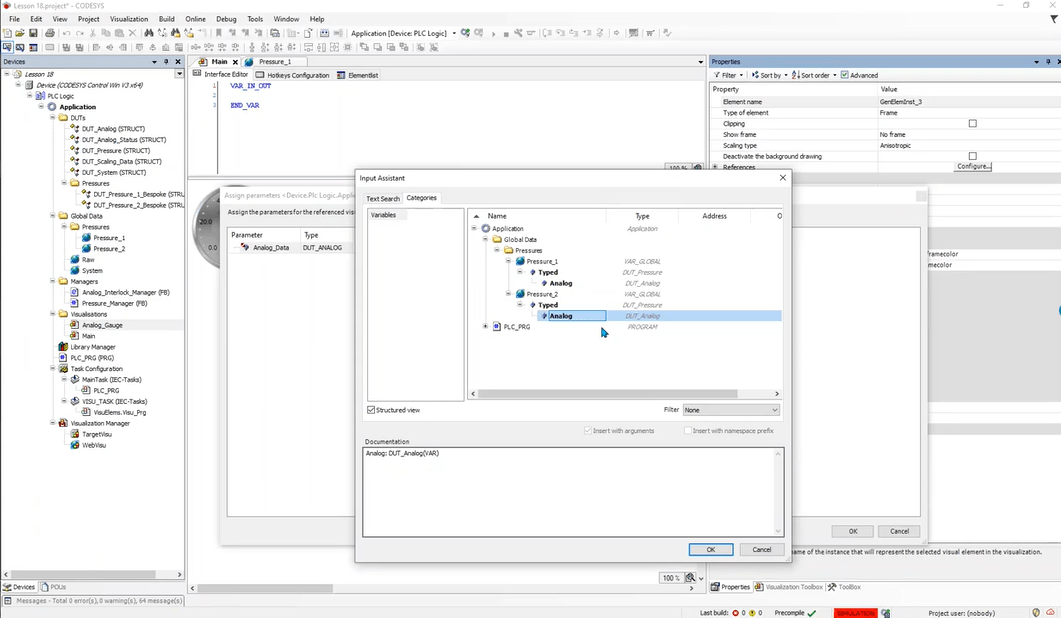The width and height of the screenshot is (1061, 618).
Task: Confirm with the Input Assistant OK button
Action: tap(710, 550)
